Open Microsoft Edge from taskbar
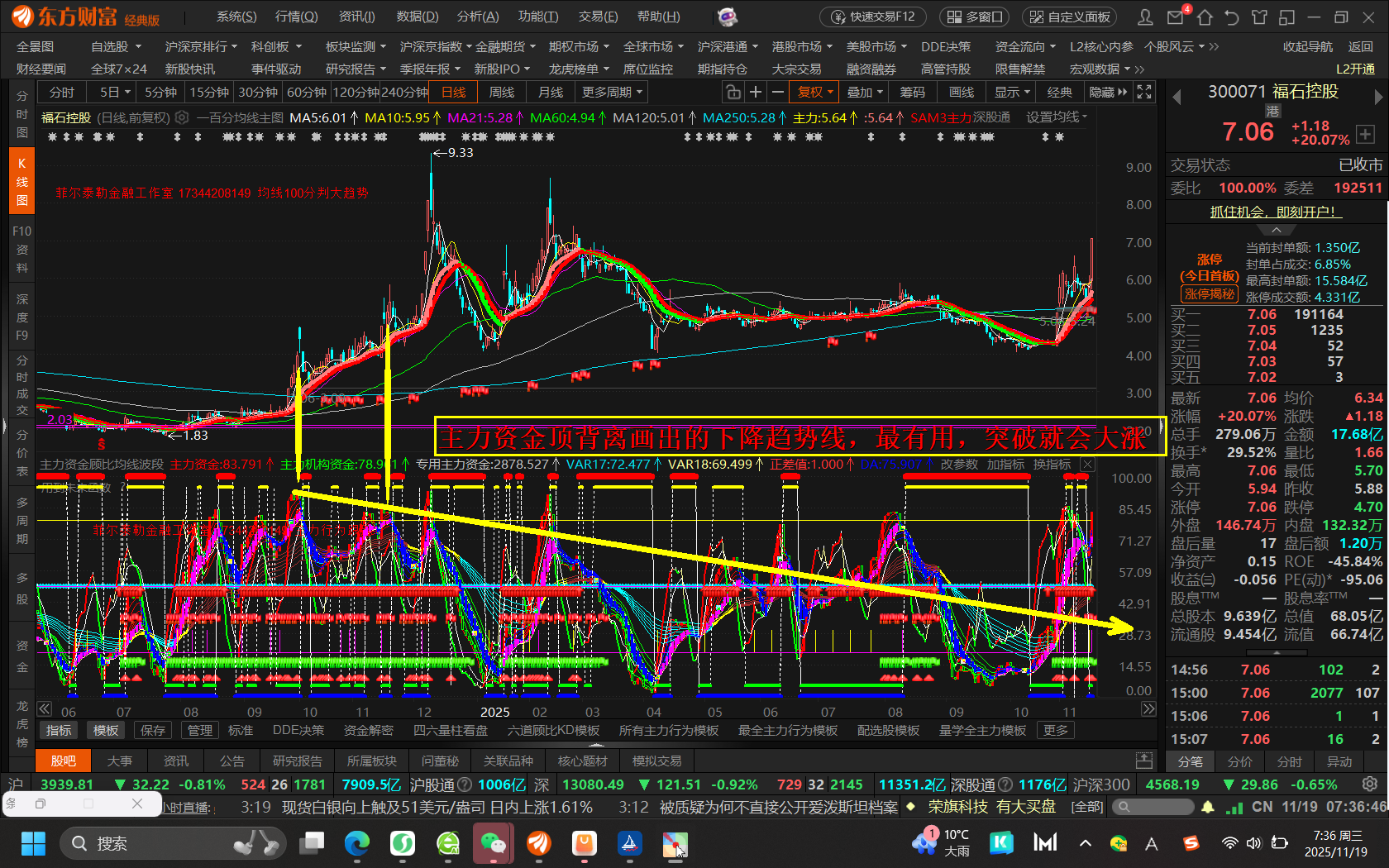 point(357,843)
